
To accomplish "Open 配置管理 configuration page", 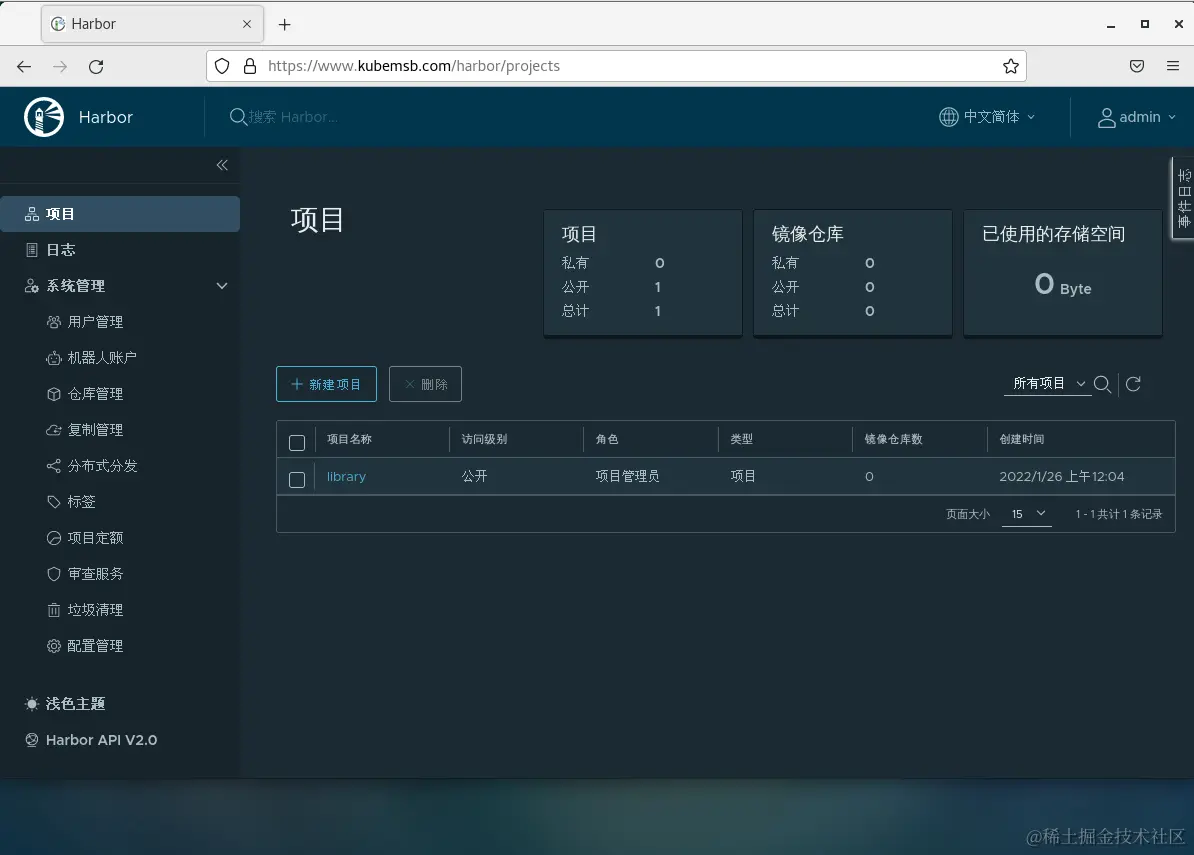I will (95, 646).
